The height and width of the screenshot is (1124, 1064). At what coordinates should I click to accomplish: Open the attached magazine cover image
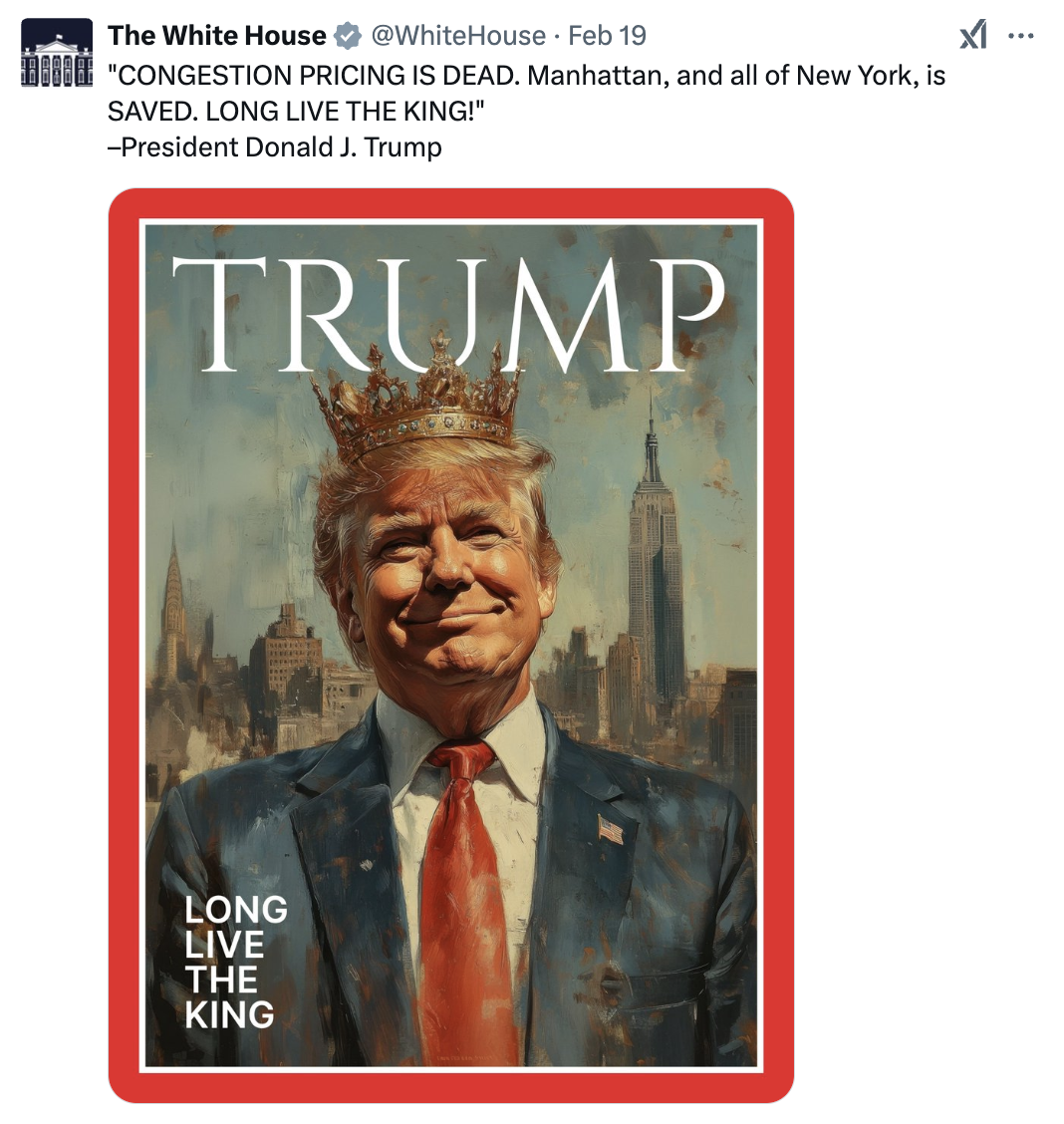450,645
